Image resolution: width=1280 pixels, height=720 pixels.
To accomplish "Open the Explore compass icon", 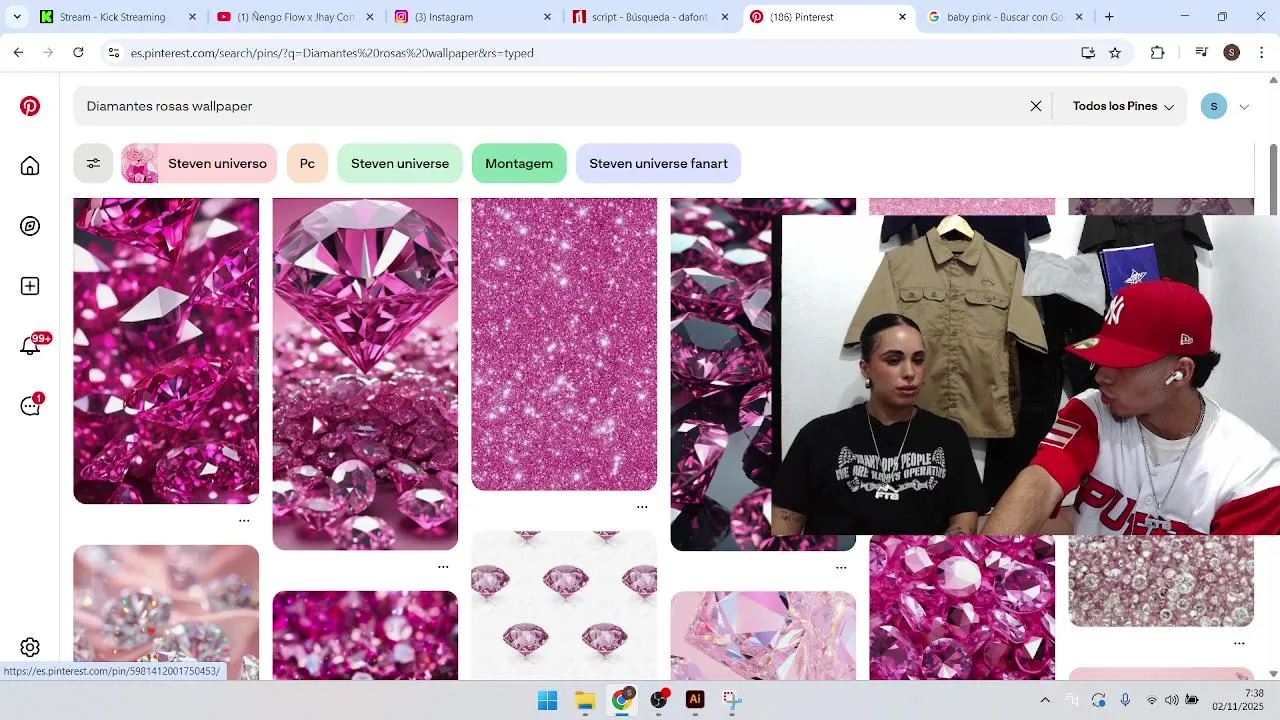I will [30, 226].
